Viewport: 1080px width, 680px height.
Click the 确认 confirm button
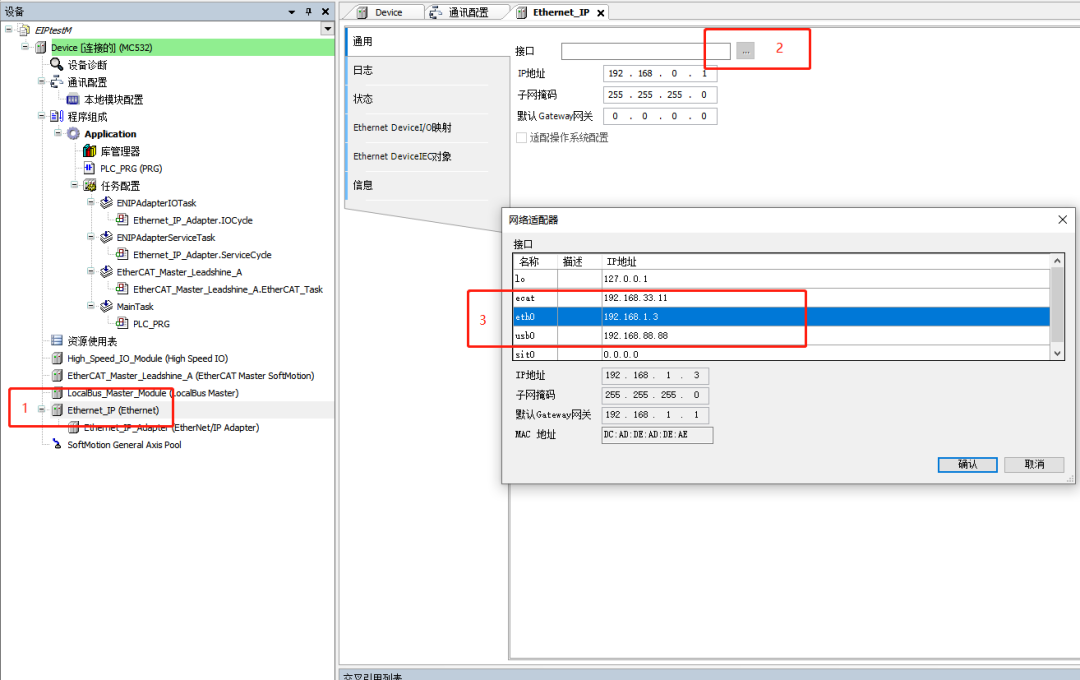[x=965, y=464]
